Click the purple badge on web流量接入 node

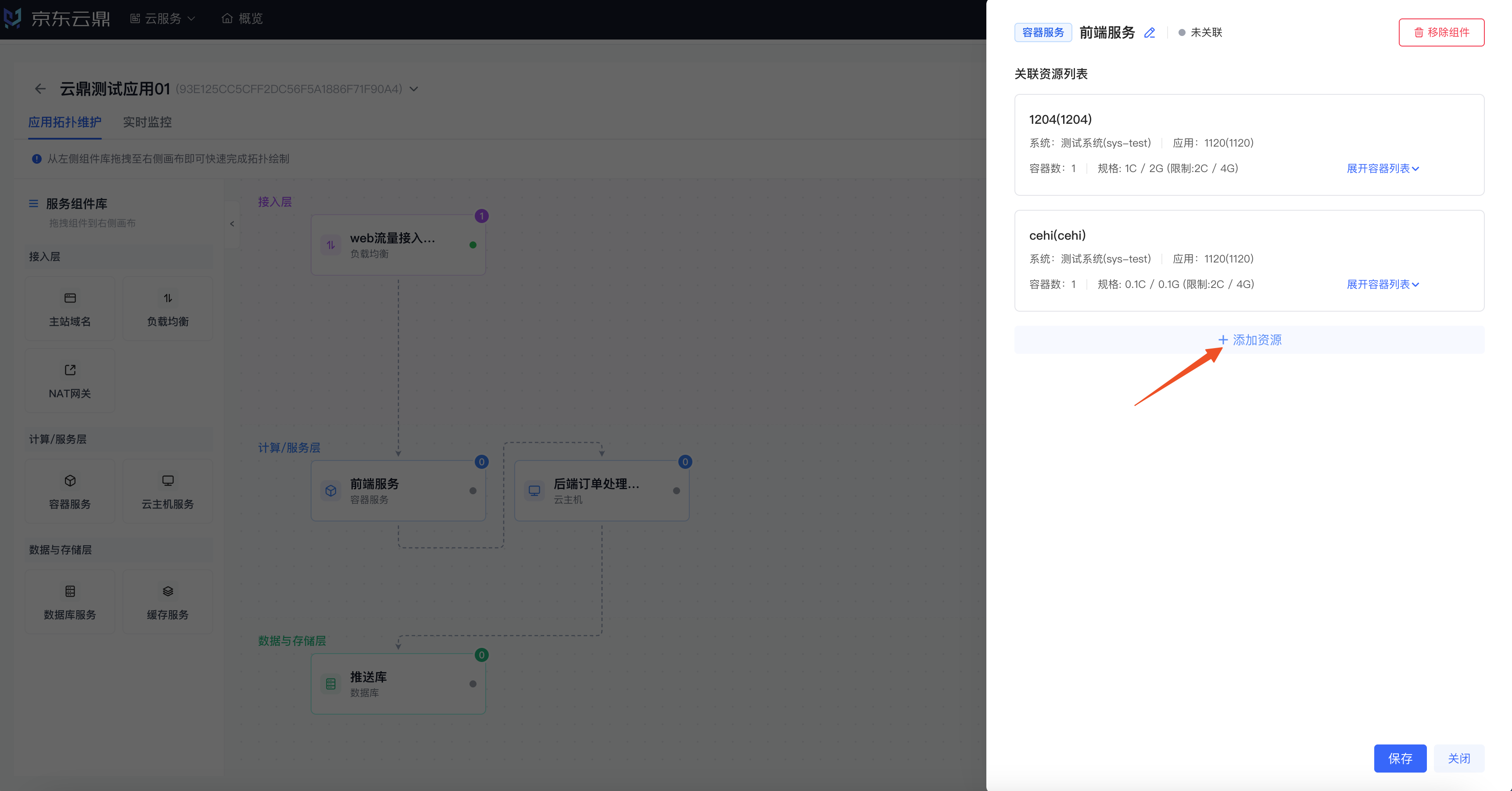pyautogui.click(x=481, y=216)
